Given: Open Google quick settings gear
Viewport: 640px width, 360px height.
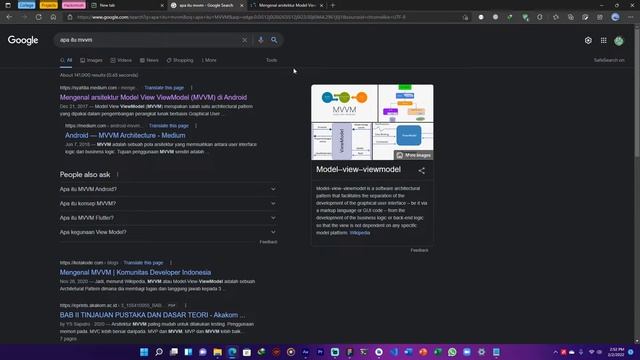Looking at the screenshot, I should pos(588,40).
